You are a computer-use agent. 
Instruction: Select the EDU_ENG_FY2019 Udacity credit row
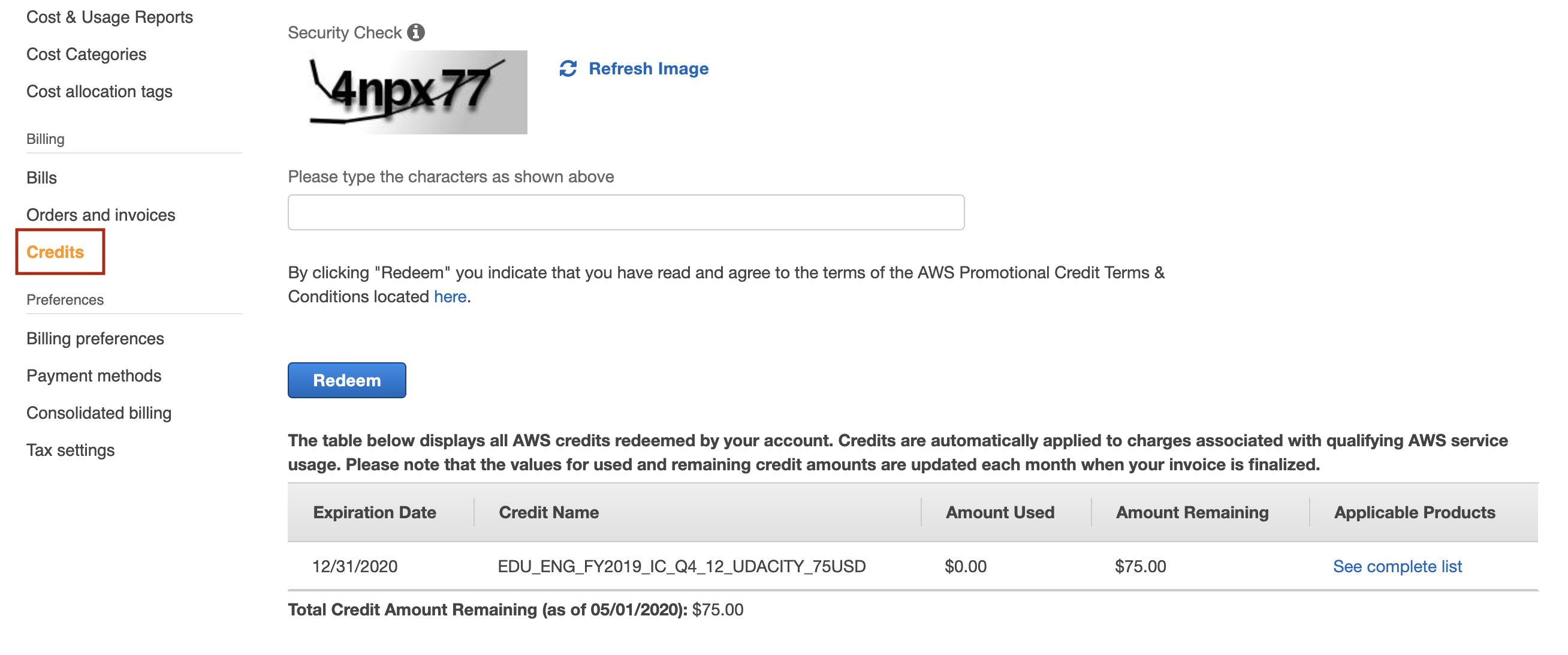[680, 566]
